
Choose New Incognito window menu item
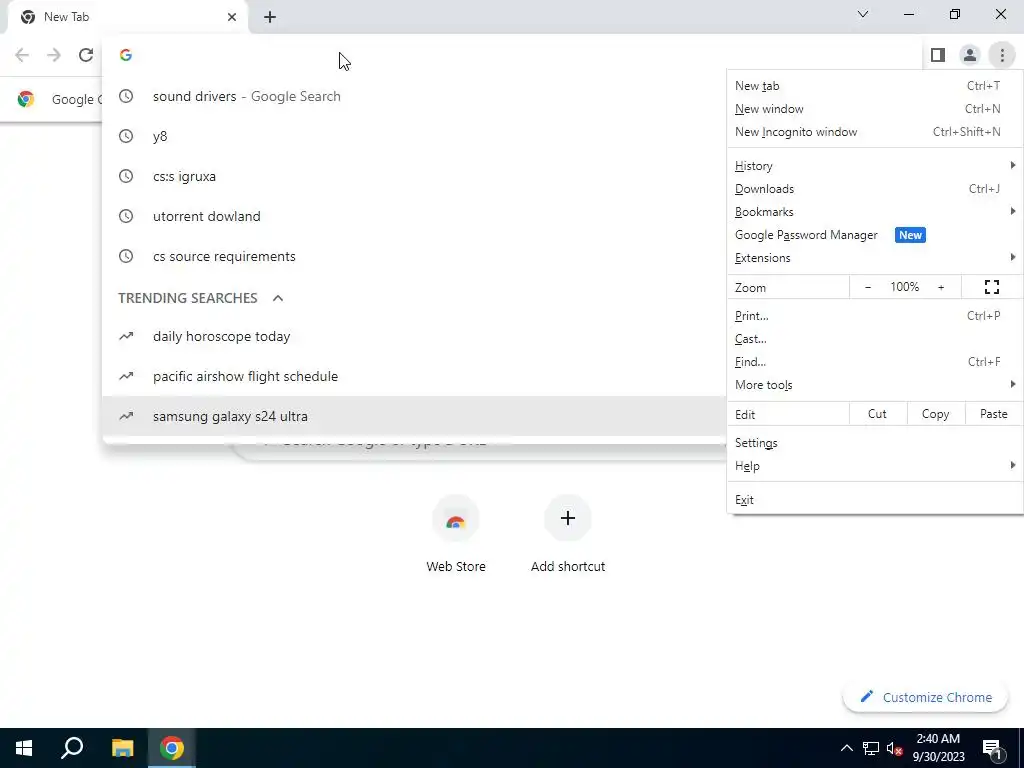click(875, 132)
